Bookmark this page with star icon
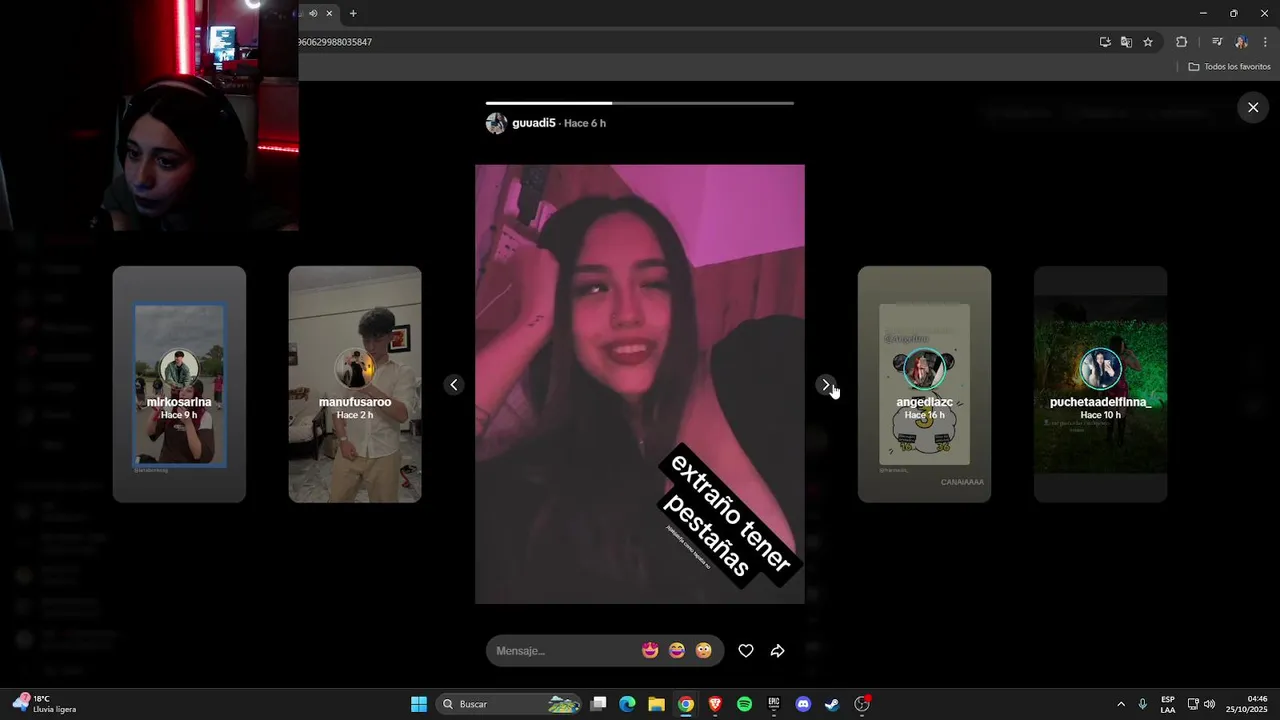Viewport: 1280px width, 720px height. 1148,42
